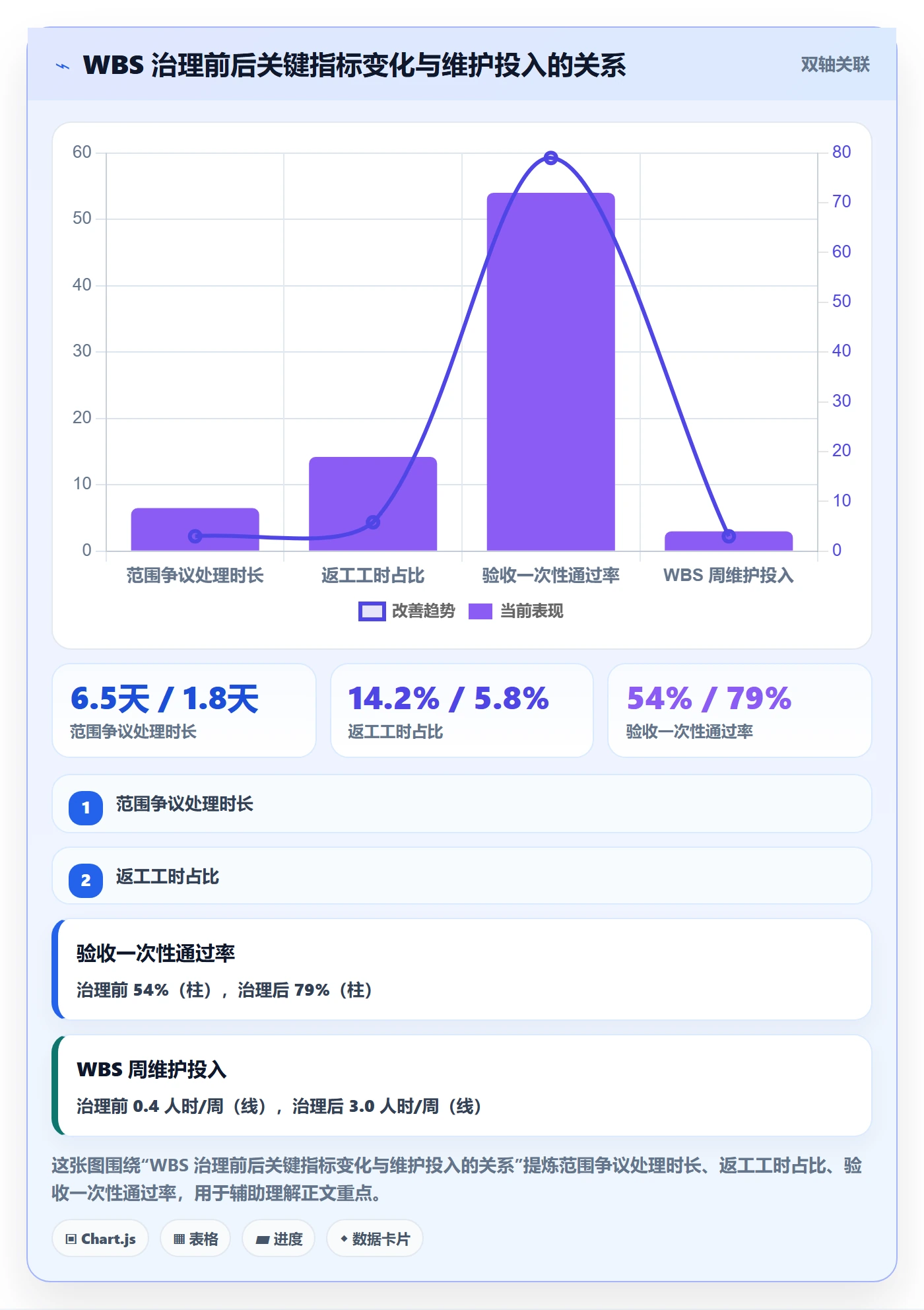Click the text 治理前 0.4 人时/周（线）
The width and height of the screenshot is (924, 1310).
pyautogui.click(x=172, y=1107)
